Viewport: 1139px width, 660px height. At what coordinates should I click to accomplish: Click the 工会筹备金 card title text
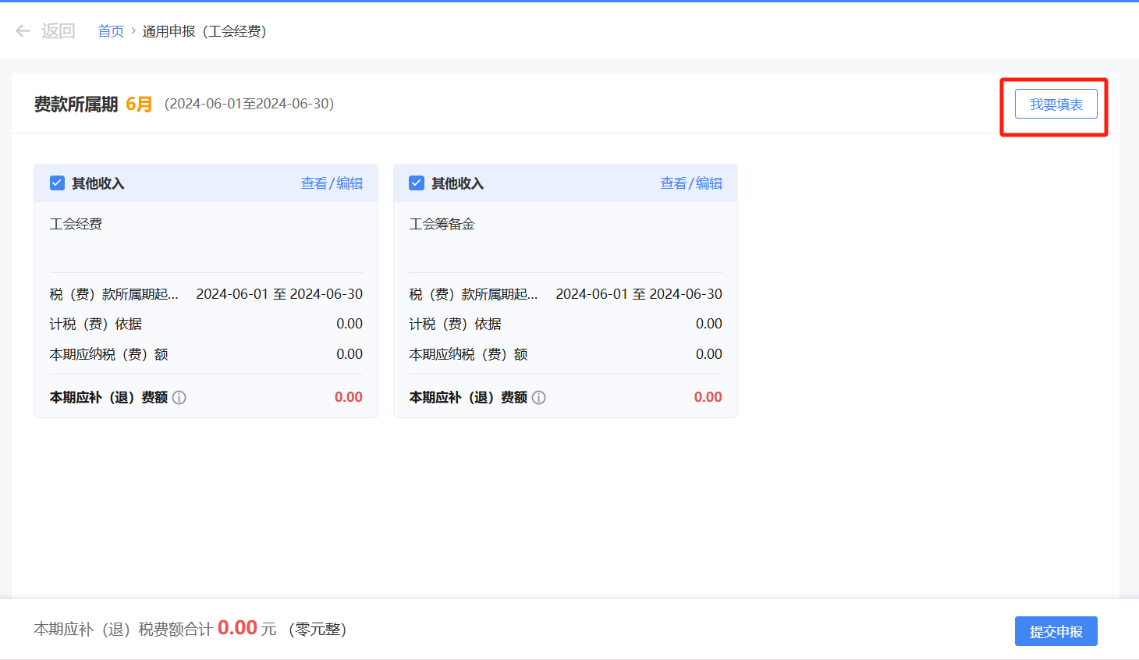pyautogui.click(x=442, y=224)
